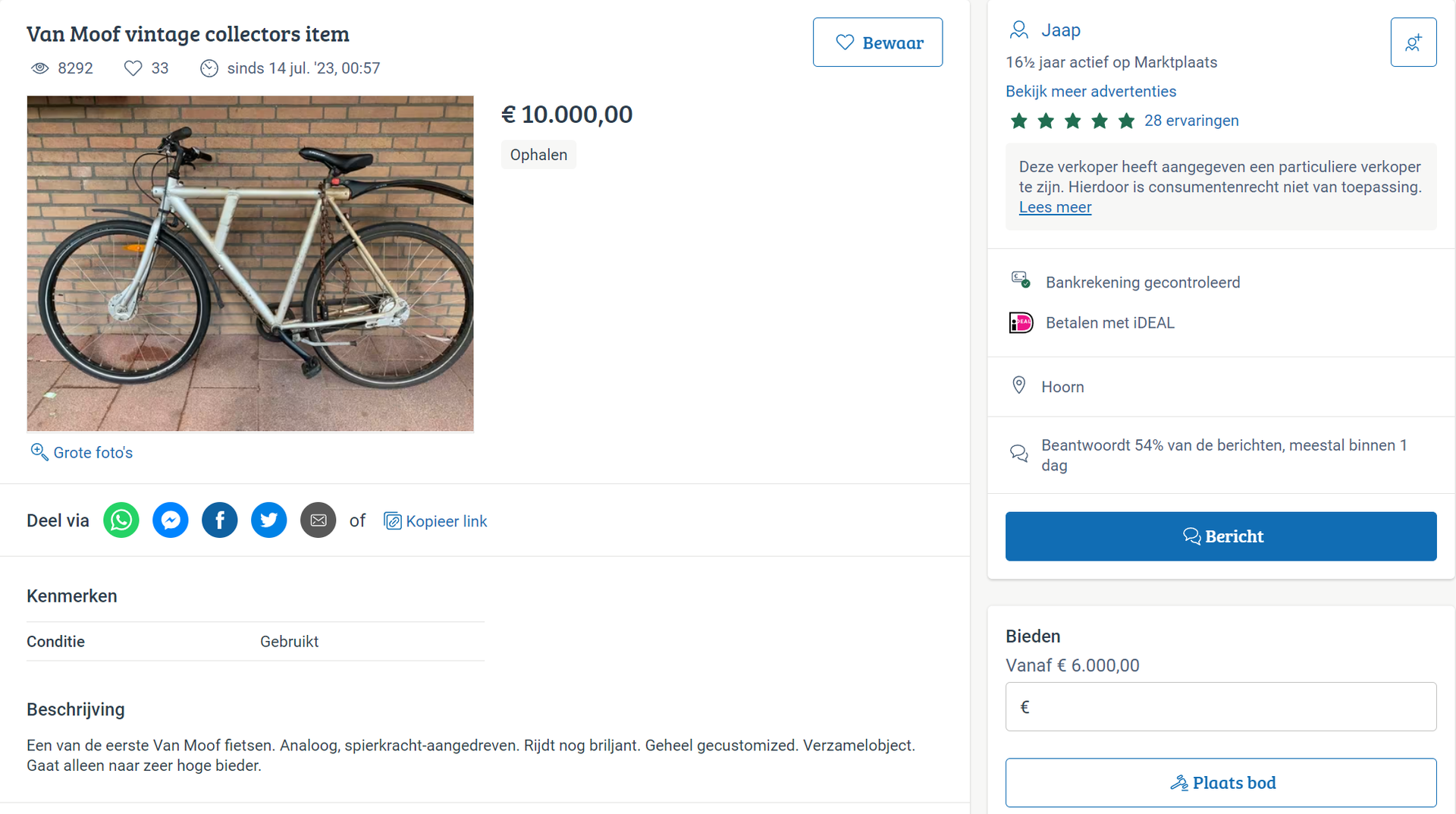
Task: Click the heart favorites count icon
Action: pos(133,68)
